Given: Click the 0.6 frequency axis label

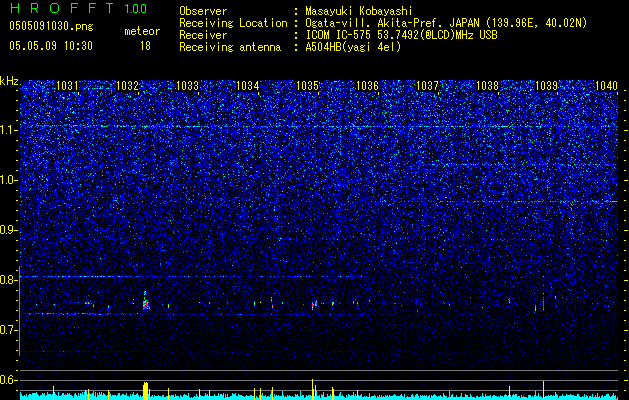Looking at the screenshot, I should (x=8, y=380).
